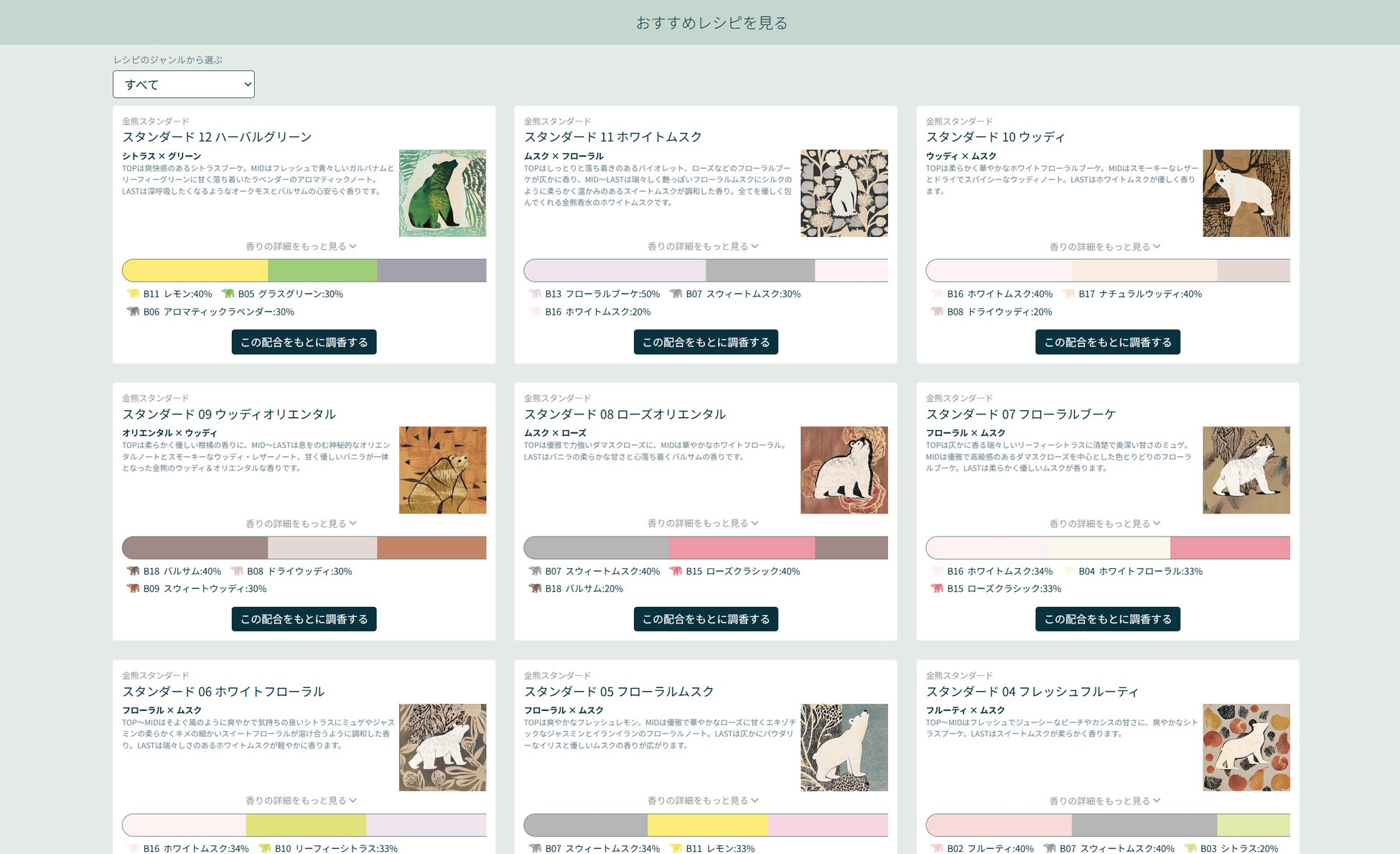The height and width of the screenshot is (854, 1400).
Task: Click the green bear thumbnail of ハーバルグリーン
Action: click(442, 193)
